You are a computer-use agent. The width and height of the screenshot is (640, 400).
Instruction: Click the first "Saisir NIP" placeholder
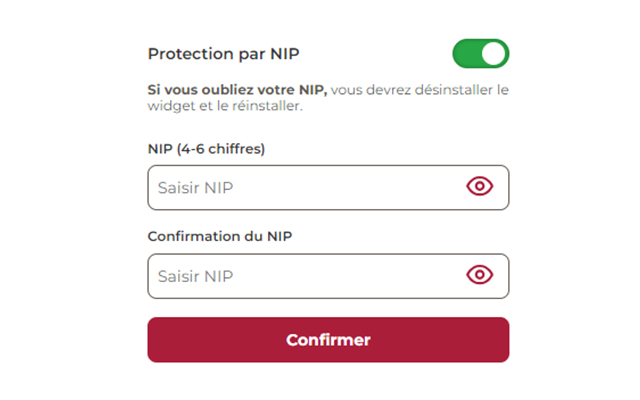[x=195, y=187]
